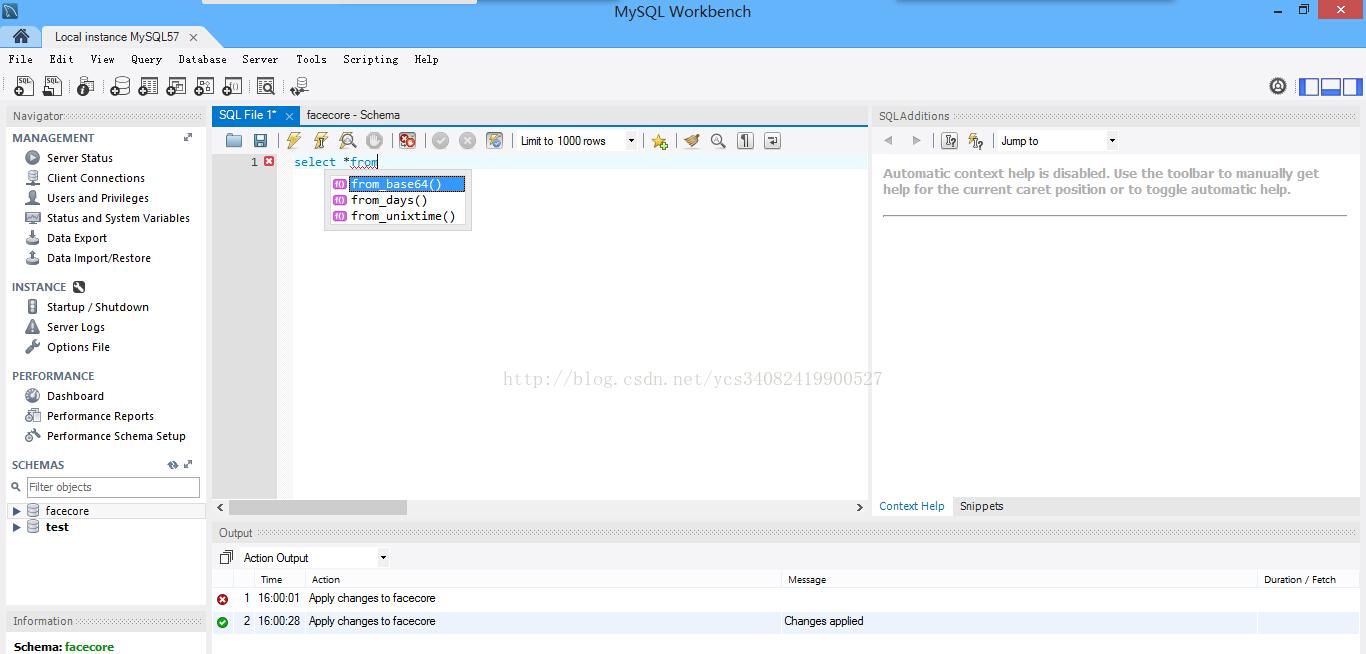Refresh the schemas list

(173, 465)
